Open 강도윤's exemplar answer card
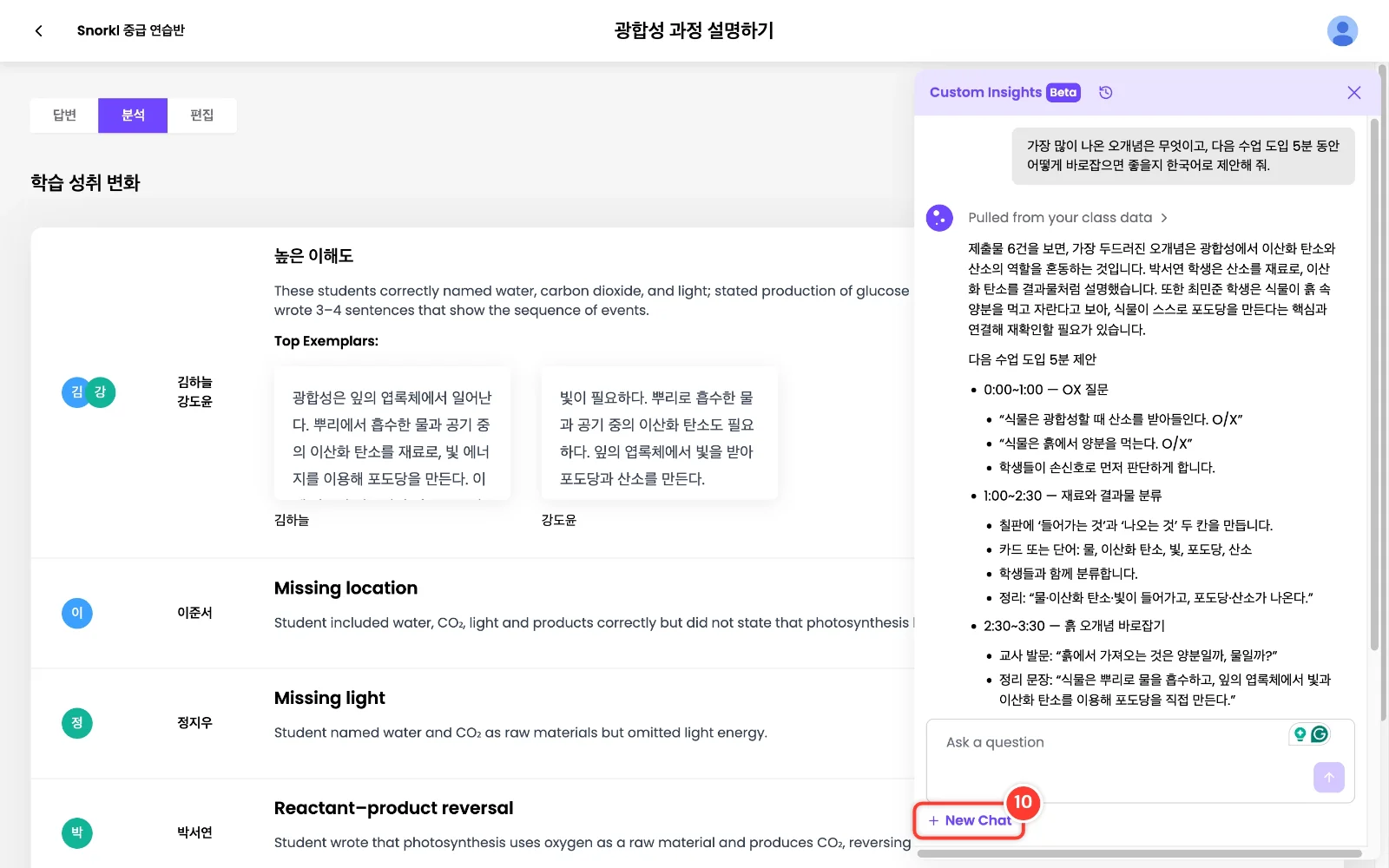The image size is (1389, 868). 659,433
